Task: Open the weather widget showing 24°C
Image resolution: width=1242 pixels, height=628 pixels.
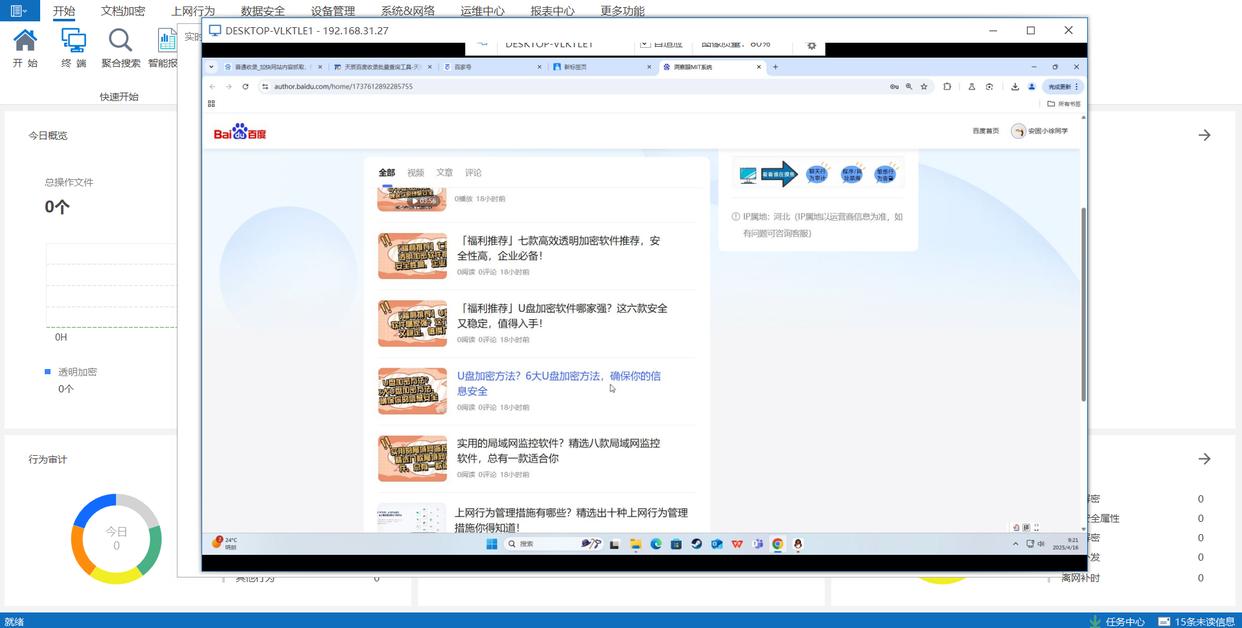Action: pos(224,543)
